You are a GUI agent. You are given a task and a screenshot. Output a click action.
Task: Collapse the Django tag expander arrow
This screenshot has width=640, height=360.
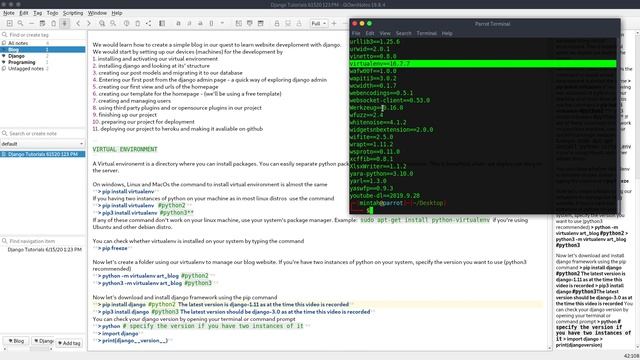point(4,56)
